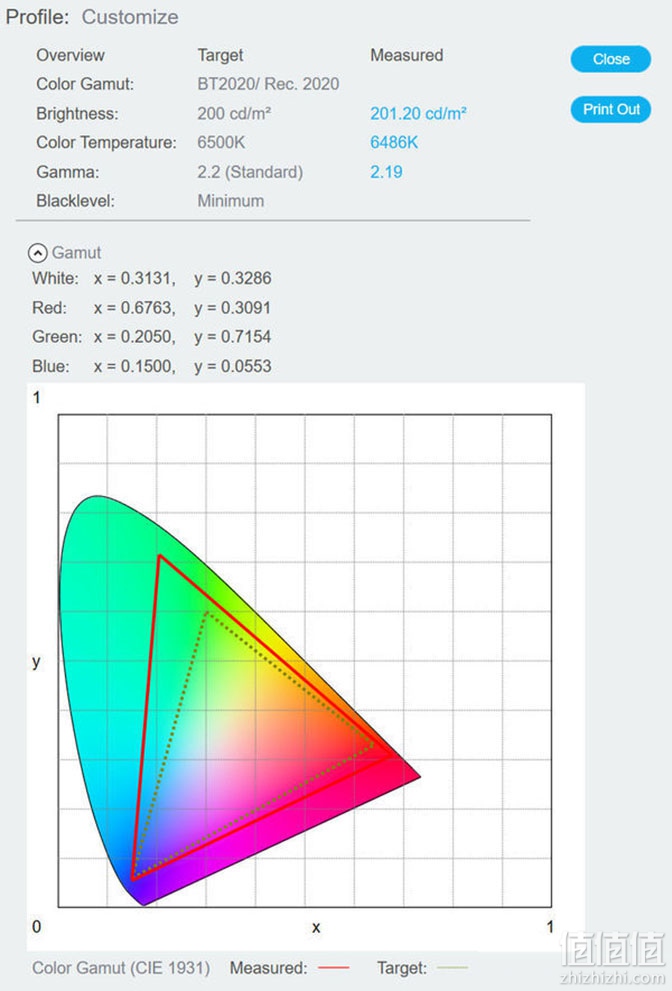Image resolution: width=672 pixels, height=991 pixels.
Task: Click the Minimum blacklevel target
Action: (230, 201)
